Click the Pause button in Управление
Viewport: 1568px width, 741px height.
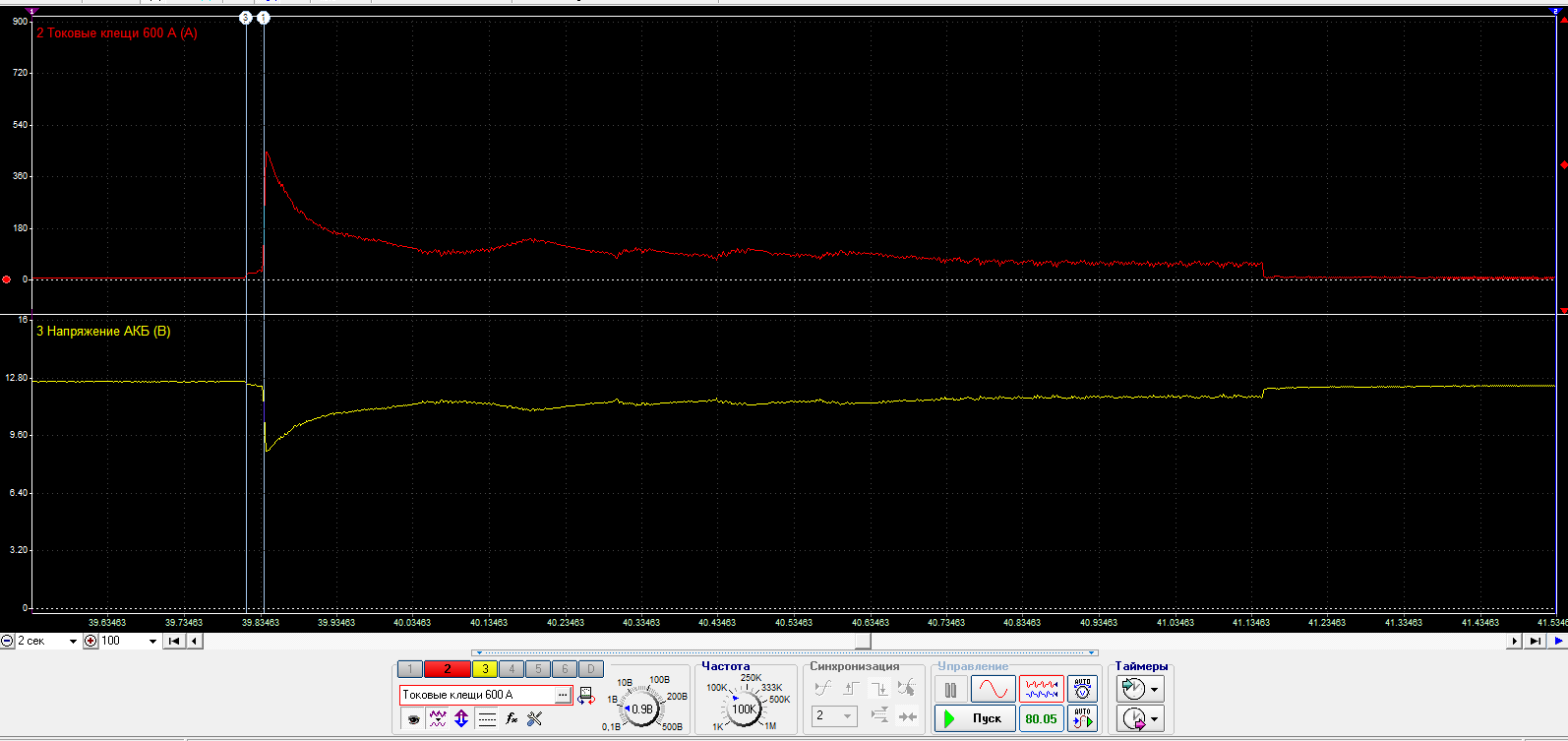[x=950, y=690]
